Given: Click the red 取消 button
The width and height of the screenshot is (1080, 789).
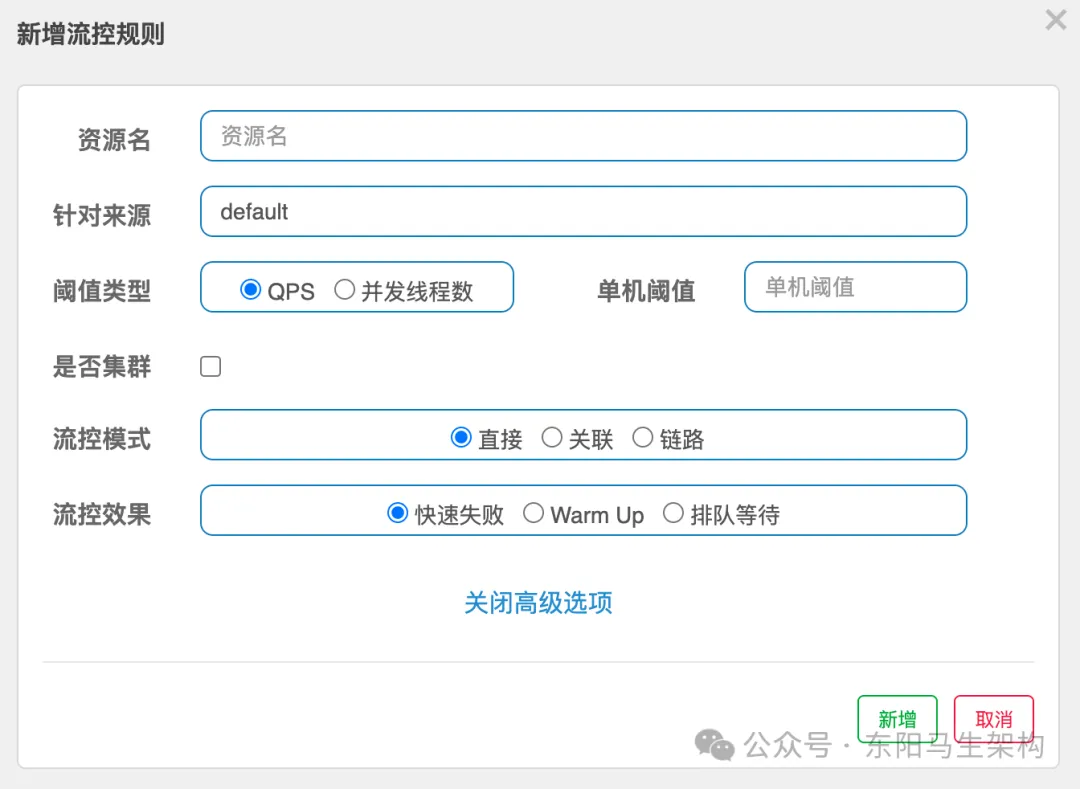Looking at the screenshot, I should point(994,719).
